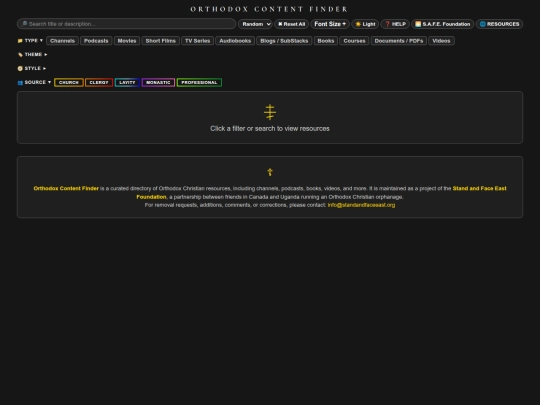Click the globe icon on RESOURCES
This screenshot has width=540, height=405.
pyautogui.click(x=483, y=24)
